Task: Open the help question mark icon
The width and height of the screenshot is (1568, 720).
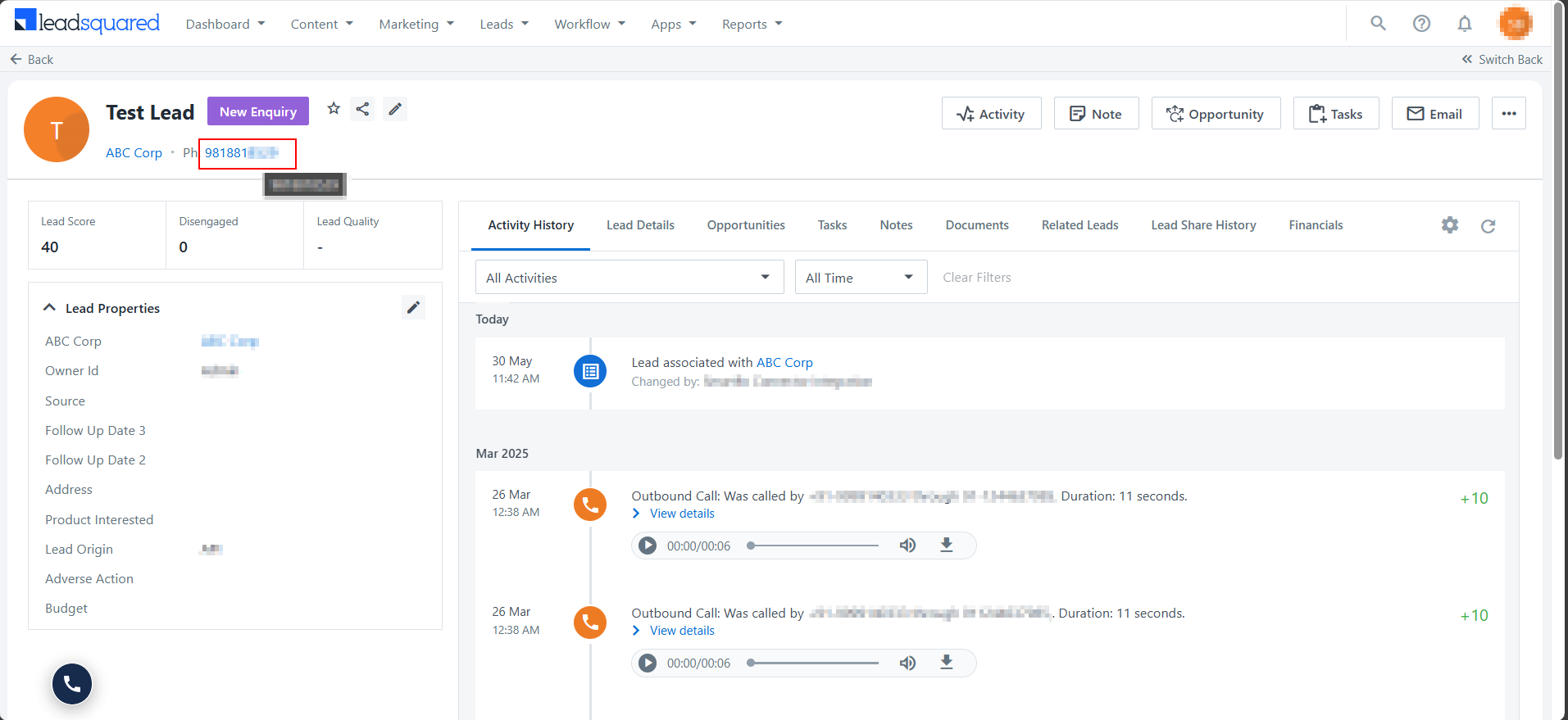Action: pos(1421,24)
